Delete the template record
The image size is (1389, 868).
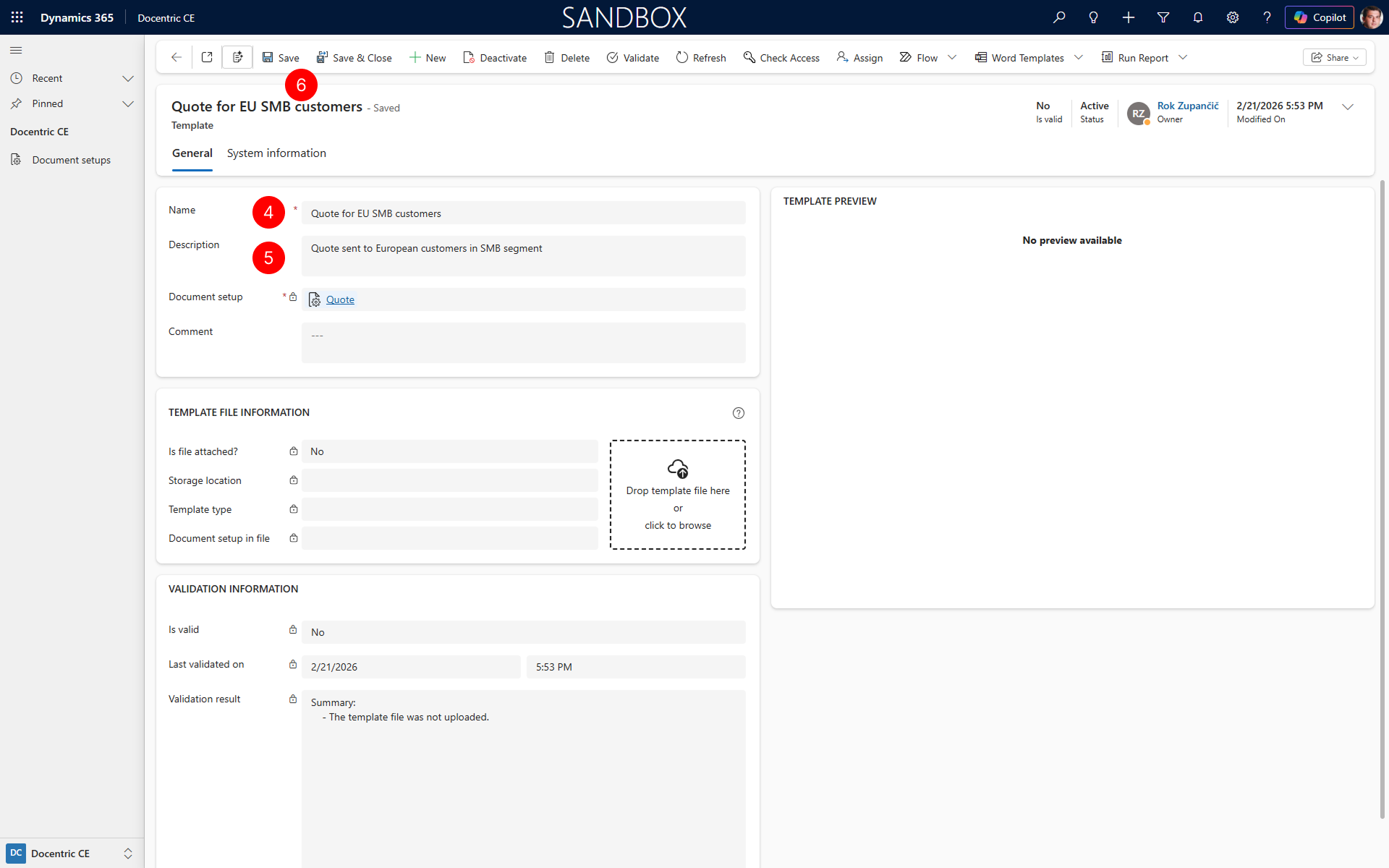[x=567, y=57]
